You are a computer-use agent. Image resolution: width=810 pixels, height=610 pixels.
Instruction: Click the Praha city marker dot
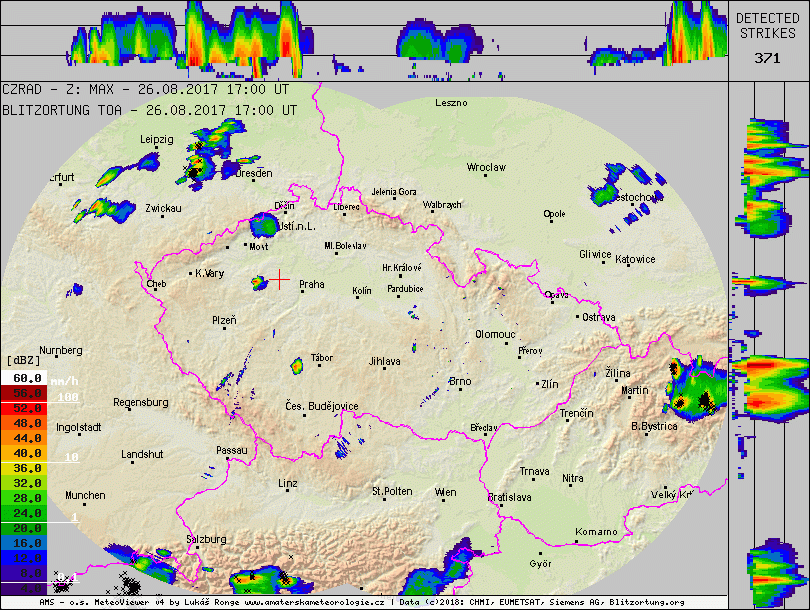294,285
